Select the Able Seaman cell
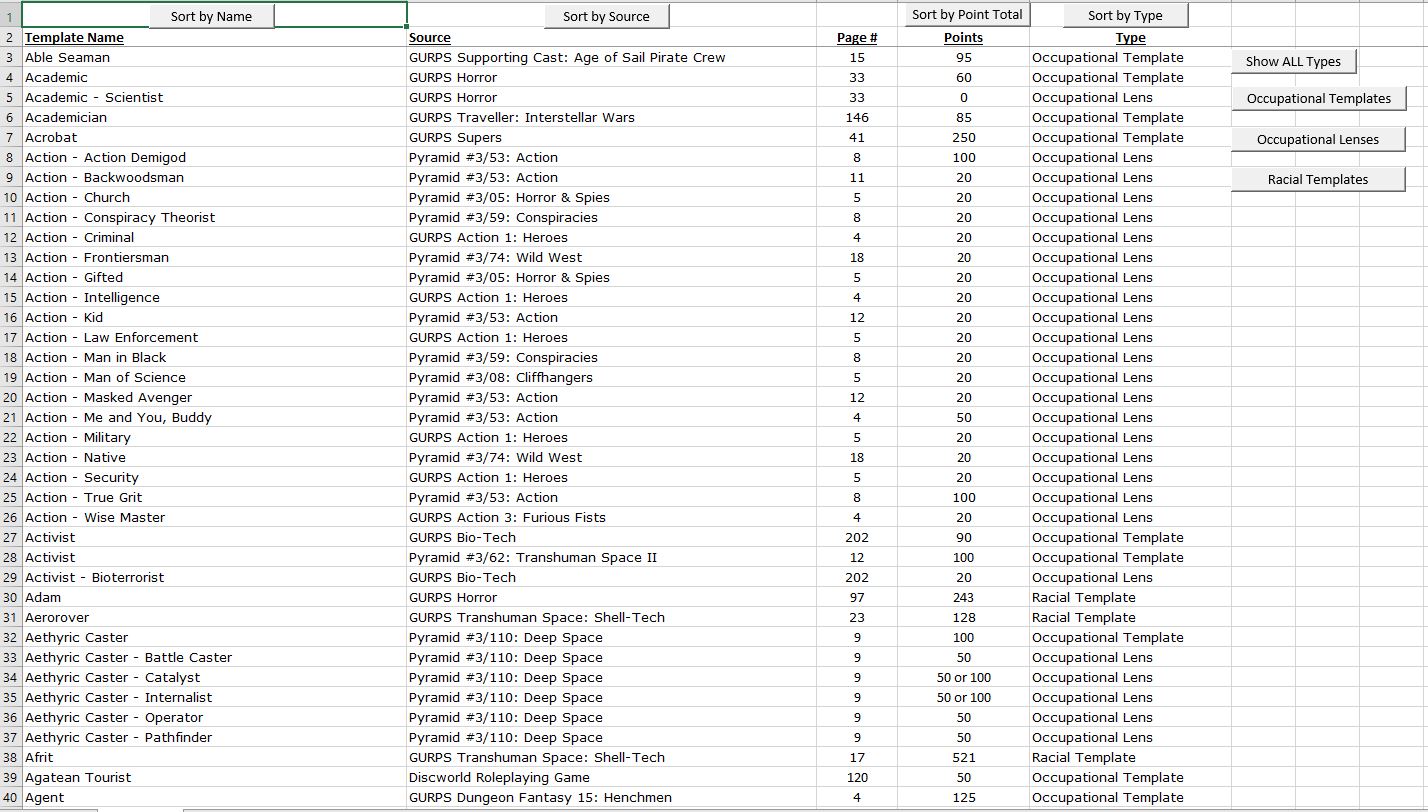This screenshot has width=1428, height=812. pyautogui.click(x=214, y=57)
